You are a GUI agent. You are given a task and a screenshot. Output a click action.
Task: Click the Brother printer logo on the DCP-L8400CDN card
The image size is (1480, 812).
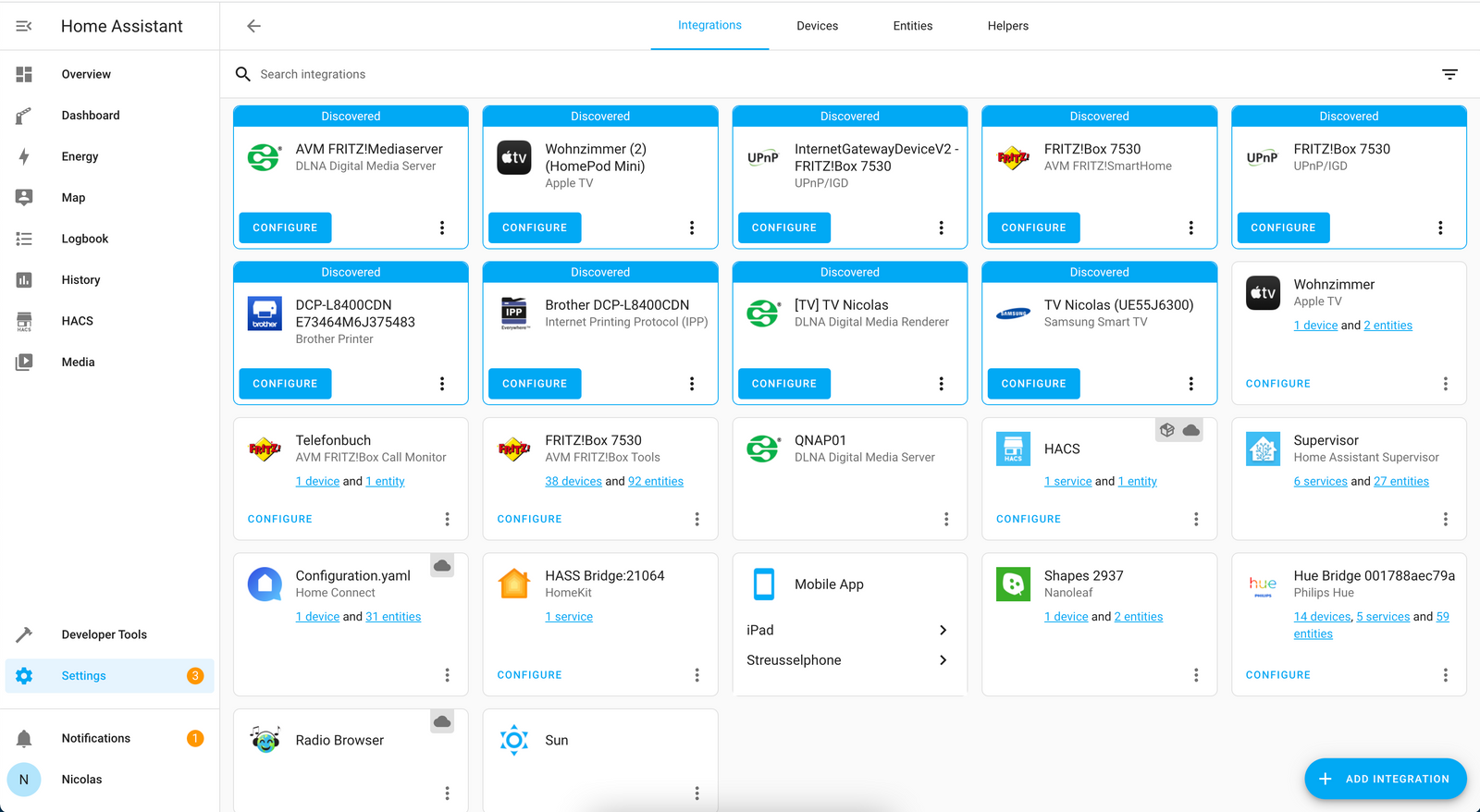coord(265,314)
